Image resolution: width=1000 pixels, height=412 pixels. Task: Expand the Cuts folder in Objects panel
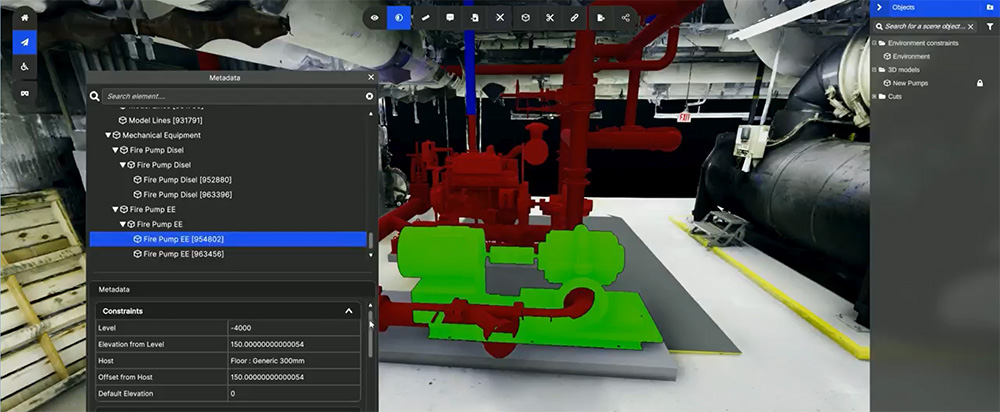point(874,97)
